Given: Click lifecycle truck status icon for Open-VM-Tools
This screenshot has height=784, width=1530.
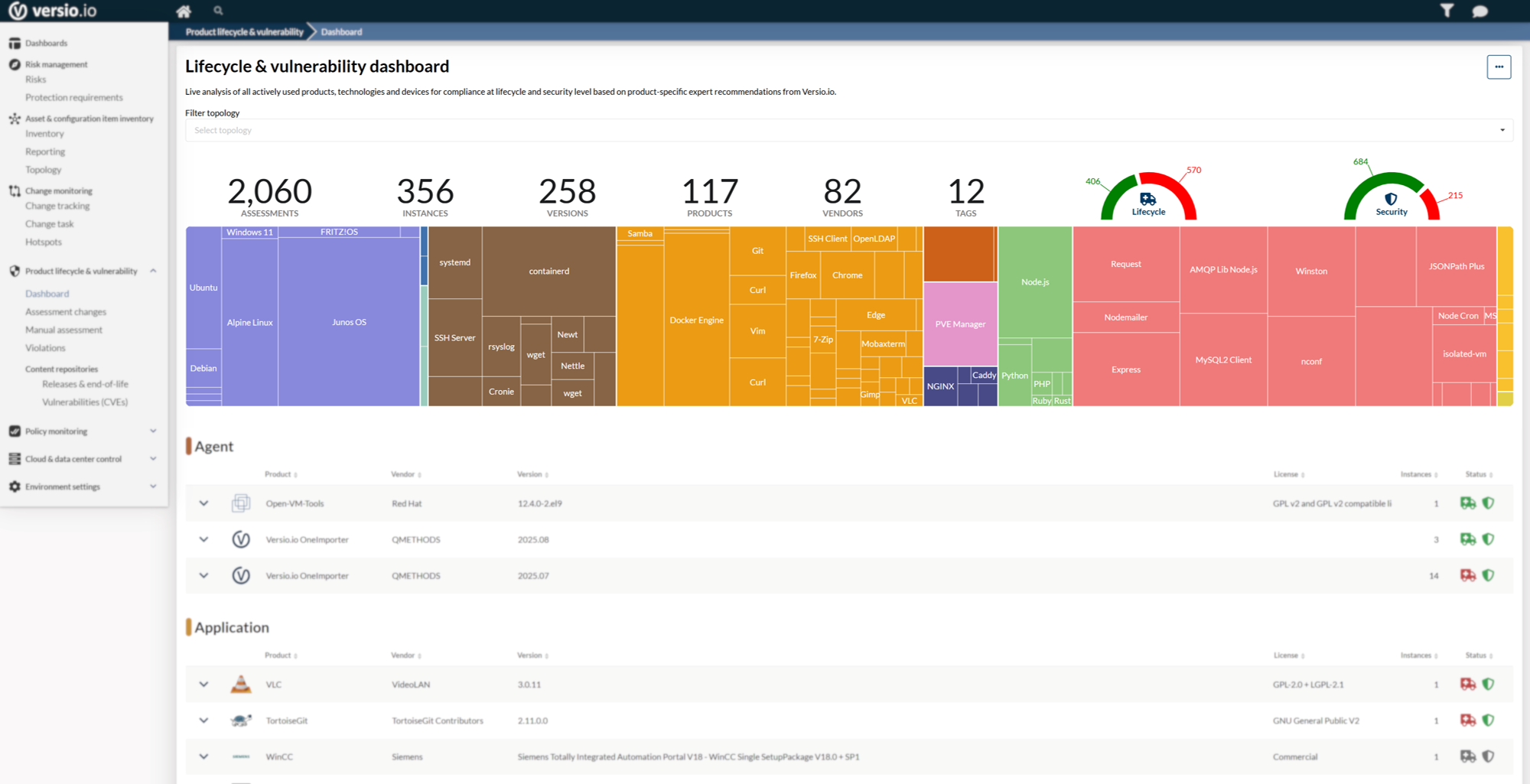Looking at the screenshot, I should [1467, 503].
